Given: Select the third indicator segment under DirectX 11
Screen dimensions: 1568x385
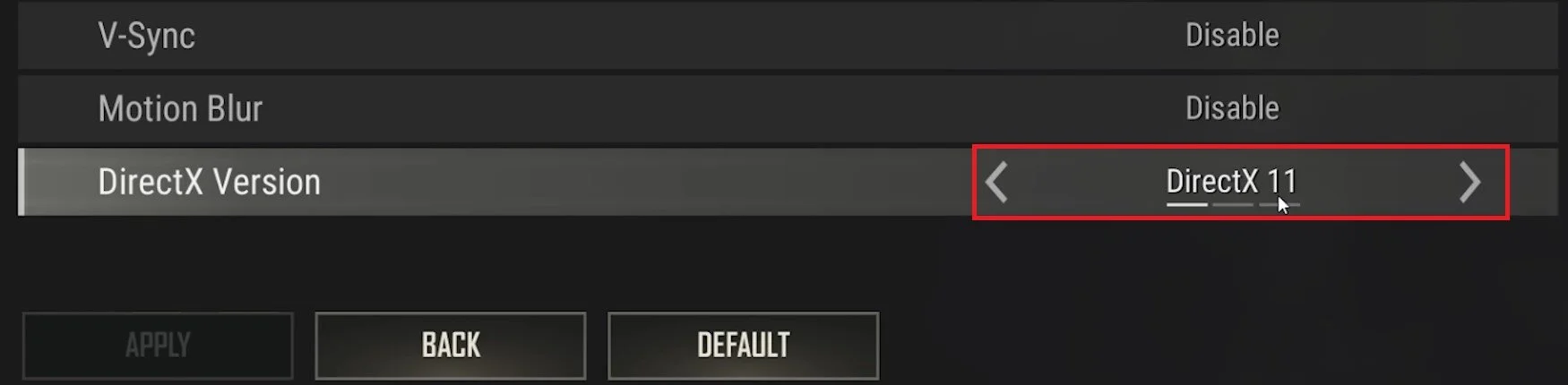Looking at the screenshot, I should [x=1279, y=205].
